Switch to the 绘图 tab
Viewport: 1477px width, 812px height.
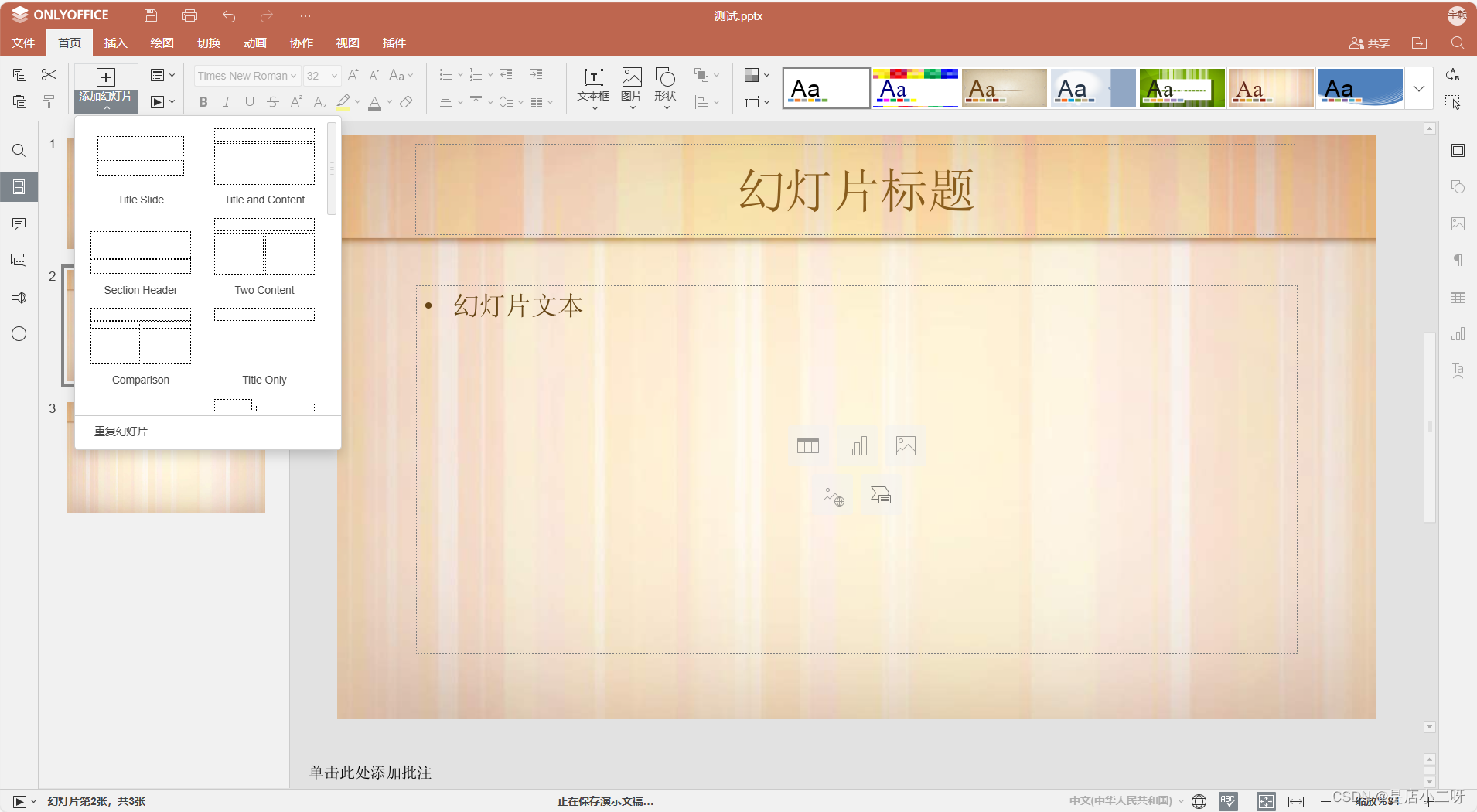[162, 43]
